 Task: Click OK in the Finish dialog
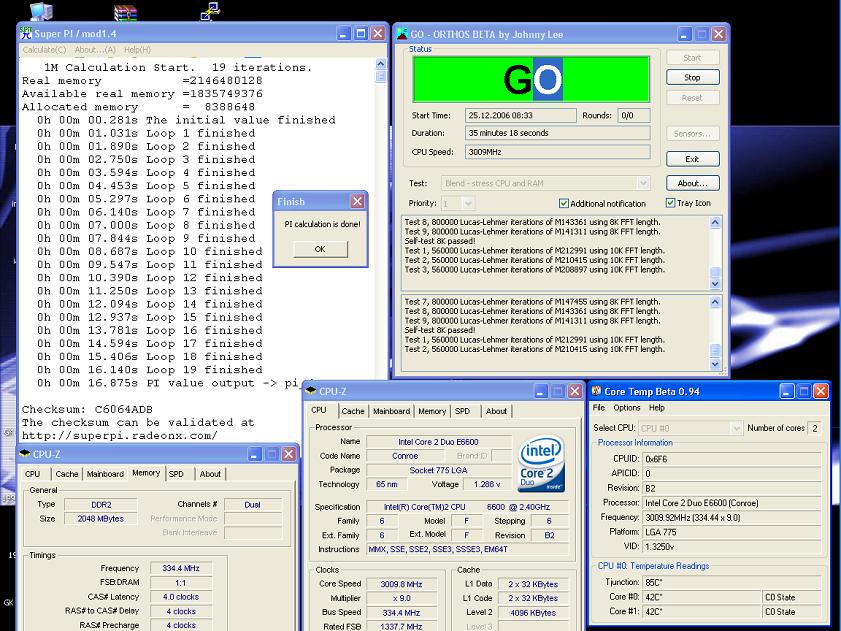pyautogui.click(x=320, y=249)
